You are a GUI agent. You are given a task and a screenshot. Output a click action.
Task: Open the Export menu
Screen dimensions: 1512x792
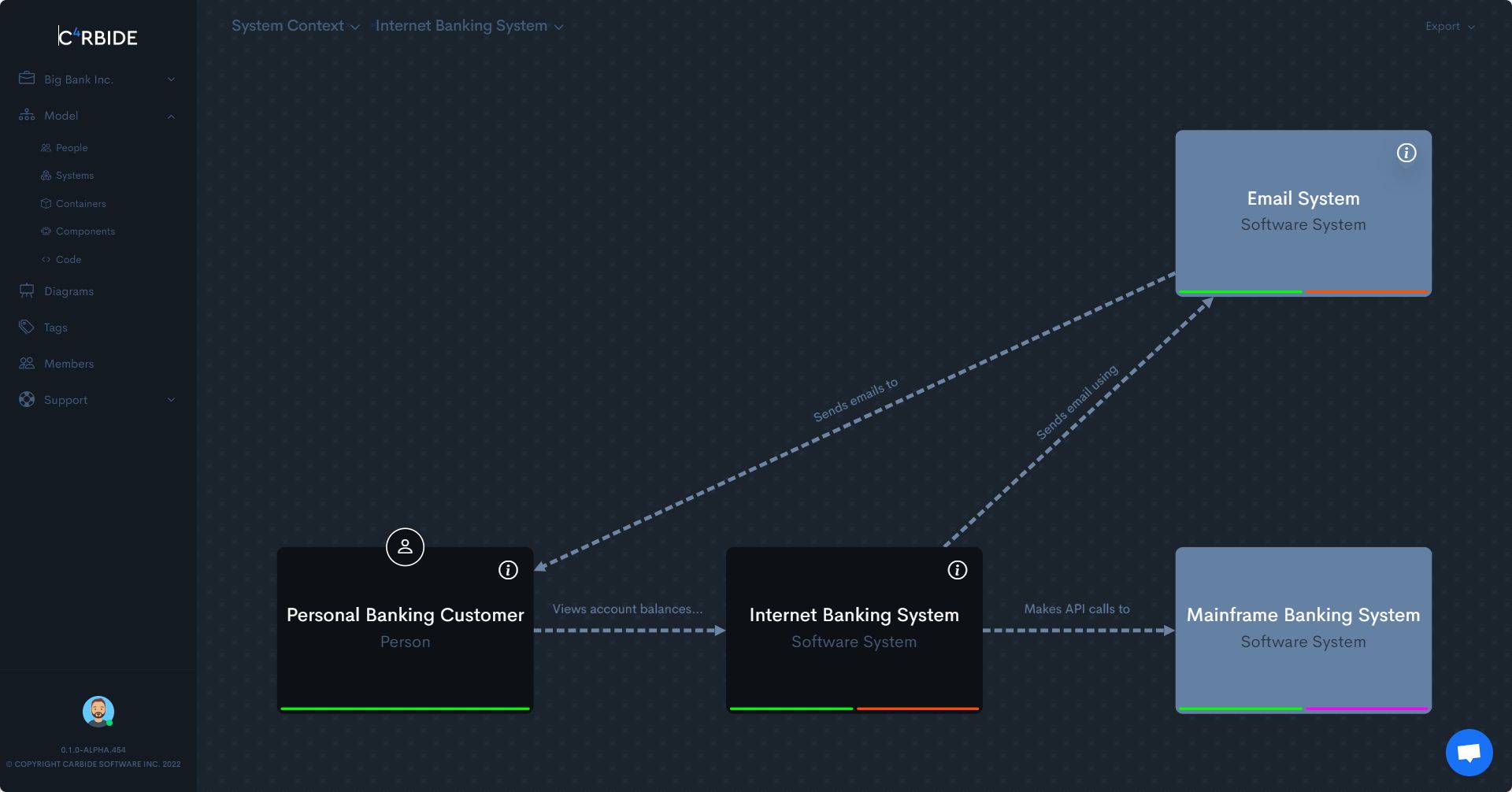(1449, 25)
